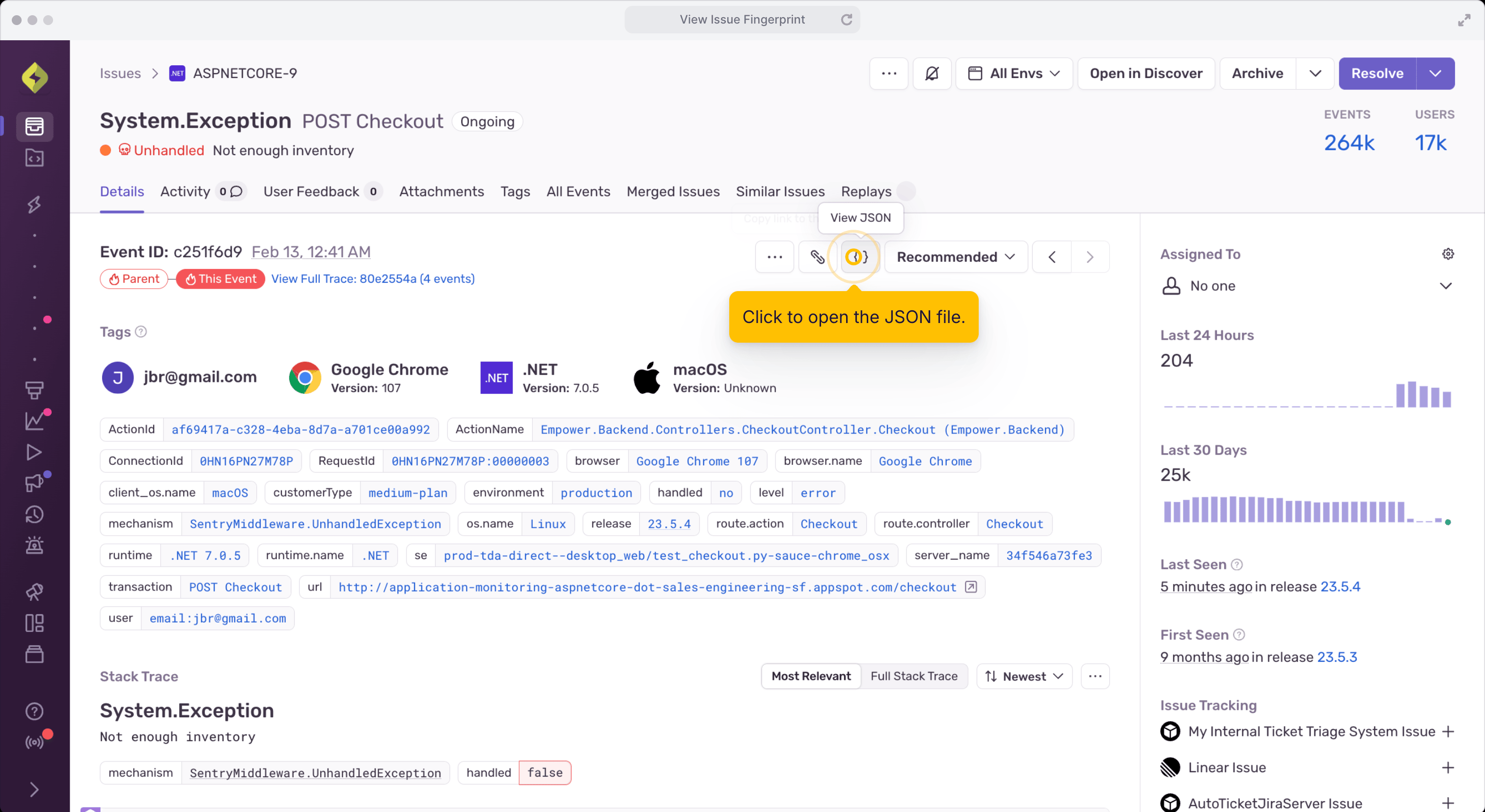1485x812 pixels.
Task: Expand the sidebar with bottom chevron
Action: pos(34,789)
